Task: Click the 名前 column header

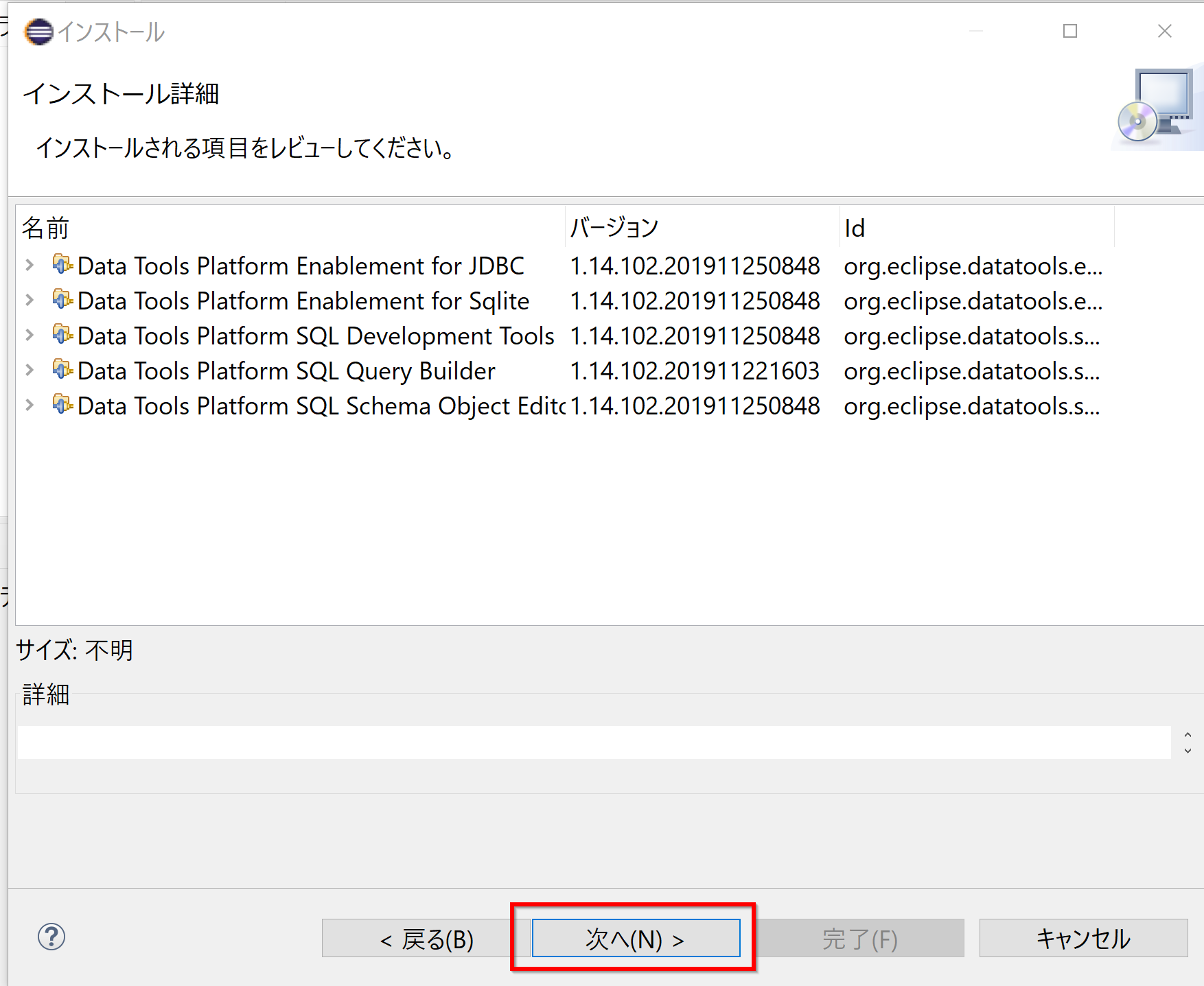Action: click(x=290, y=228)
